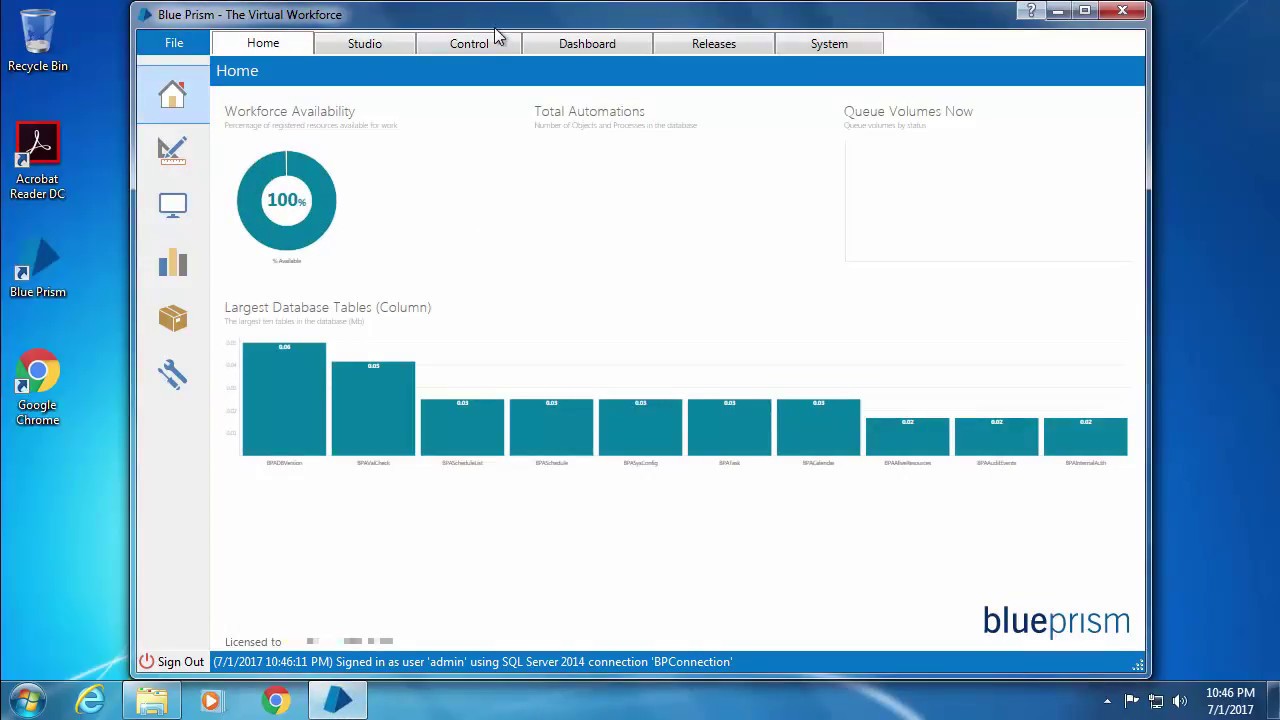This screenshot has height=720, width=1280.
Task: Open System from the sidebar wrench icon
Action: click(172, 374)
